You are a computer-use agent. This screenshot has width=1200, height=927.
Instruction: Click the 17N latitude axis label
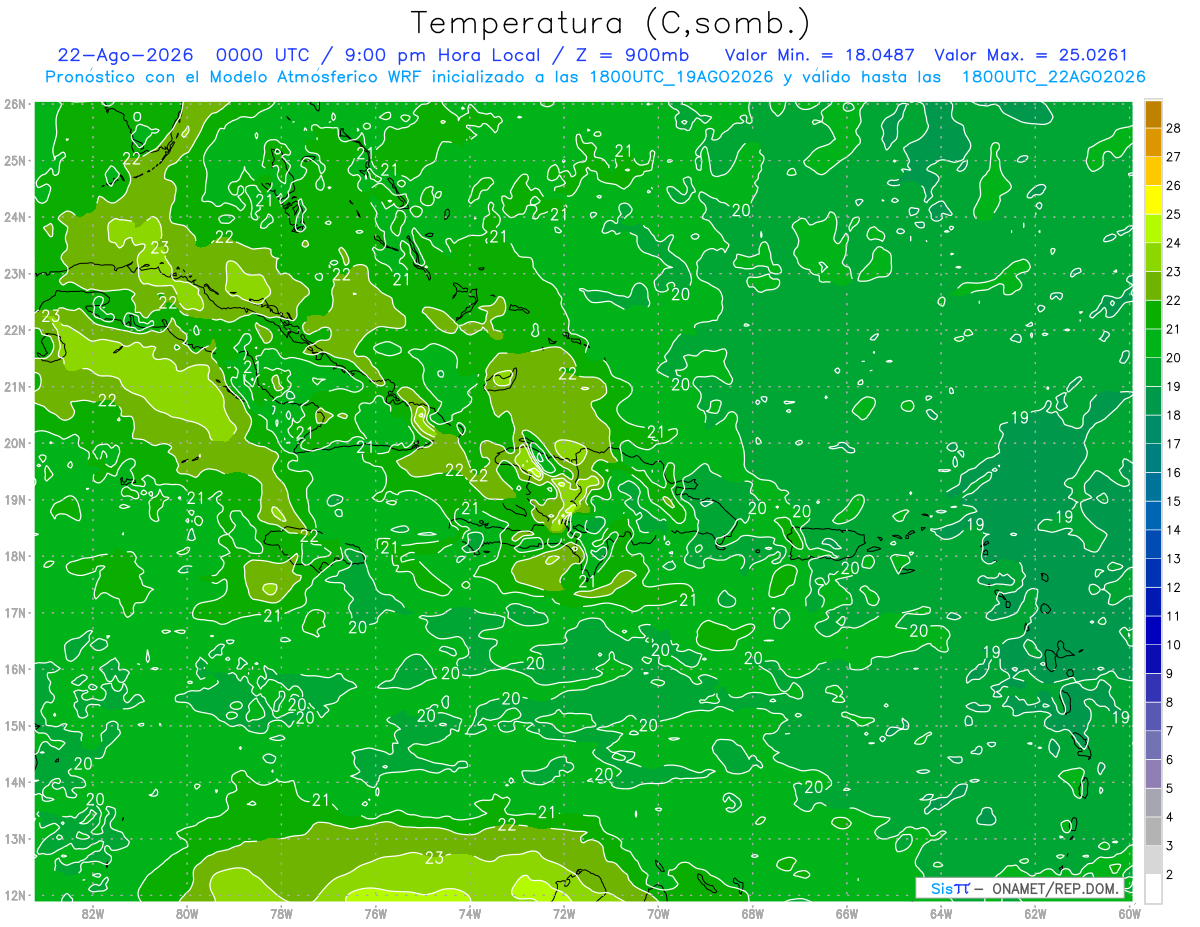pyautogui.click(x=14, y=613)
